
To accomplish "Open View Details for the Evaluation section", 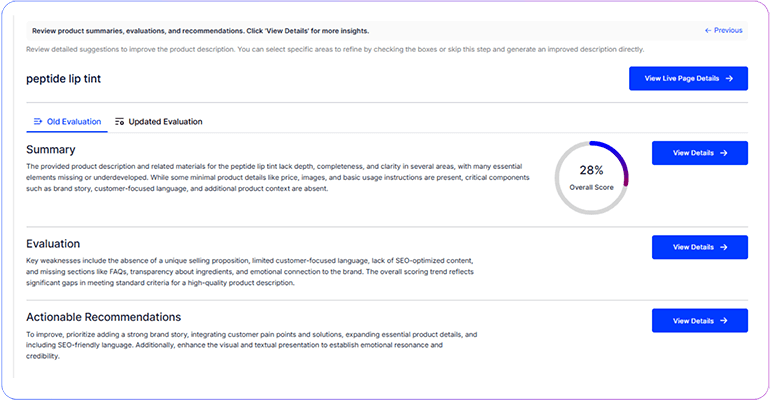I will click(x=700, y=247).
